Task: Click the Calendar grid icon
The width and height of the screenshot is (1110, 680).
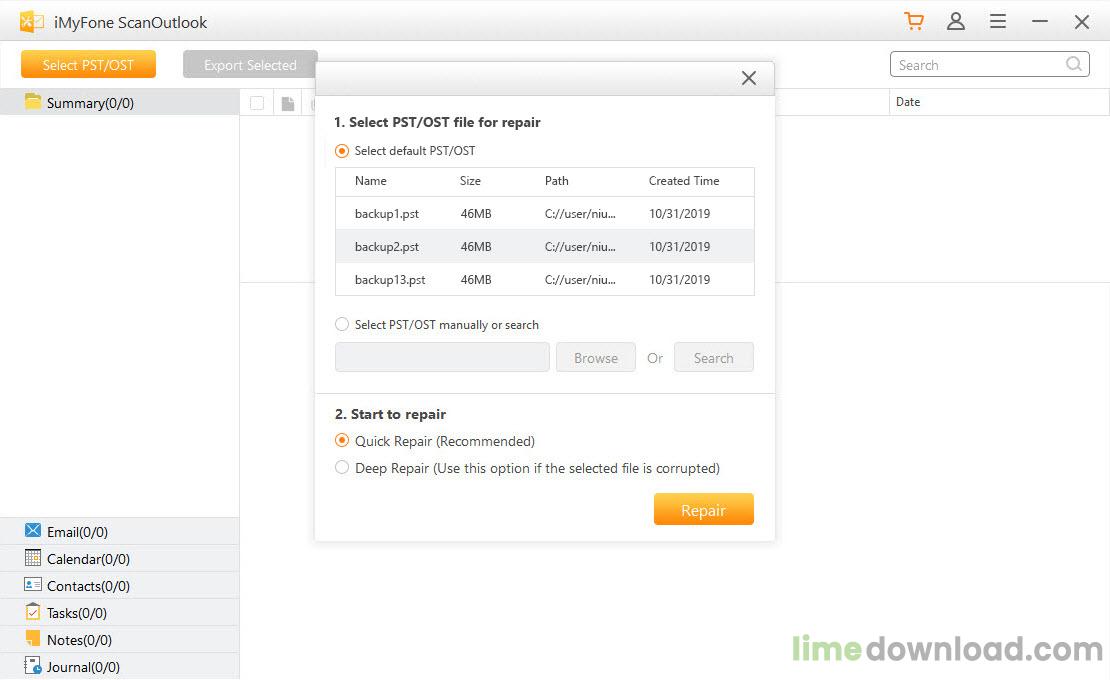Action: coord(33,558)
